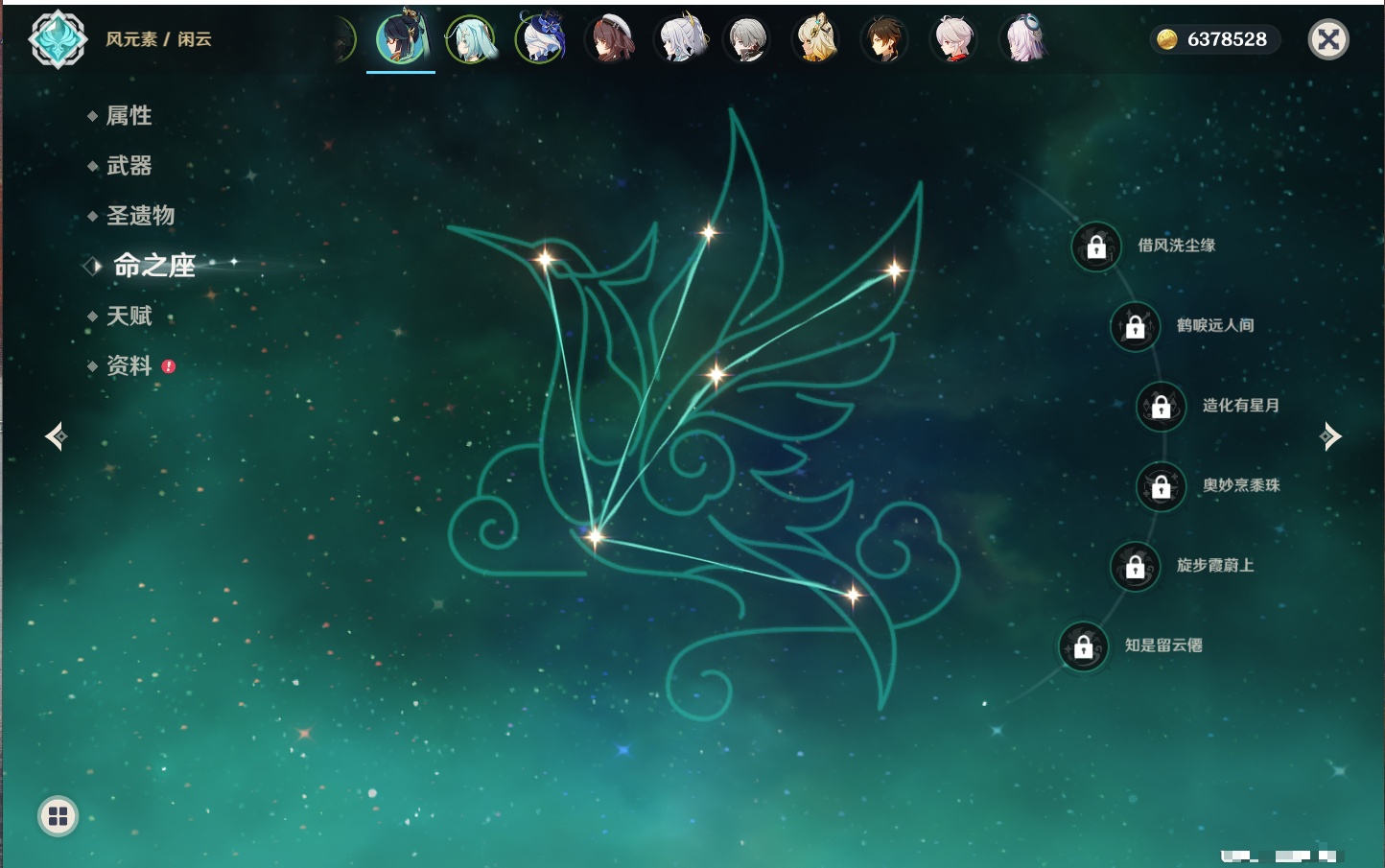Image resolution: width=1385 pixels, height=868 pixels.
Task: Select the blonde character portrait with hair ornament
Action: [x=815, y=40]
